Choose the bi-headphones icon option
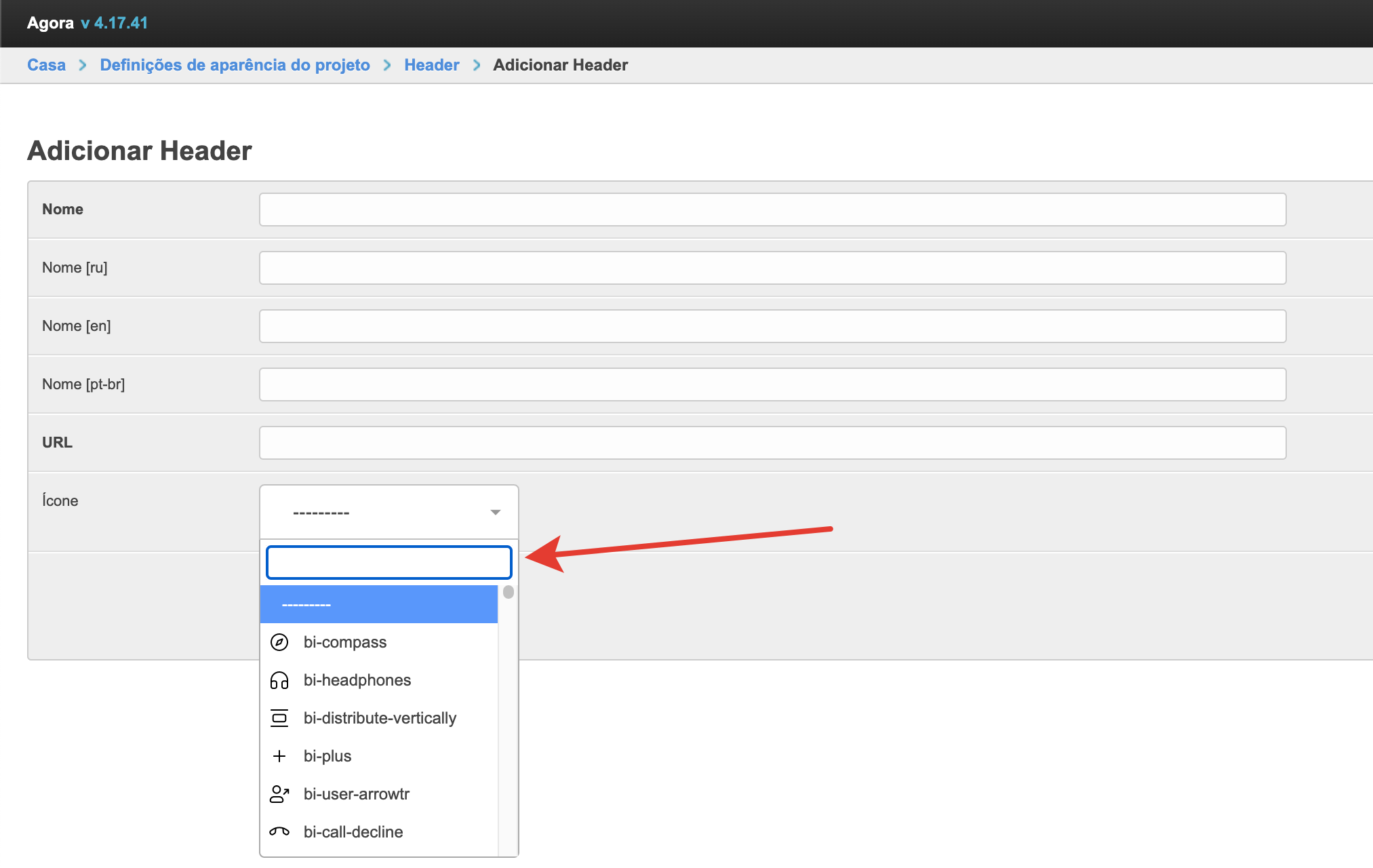 [357, 680]
